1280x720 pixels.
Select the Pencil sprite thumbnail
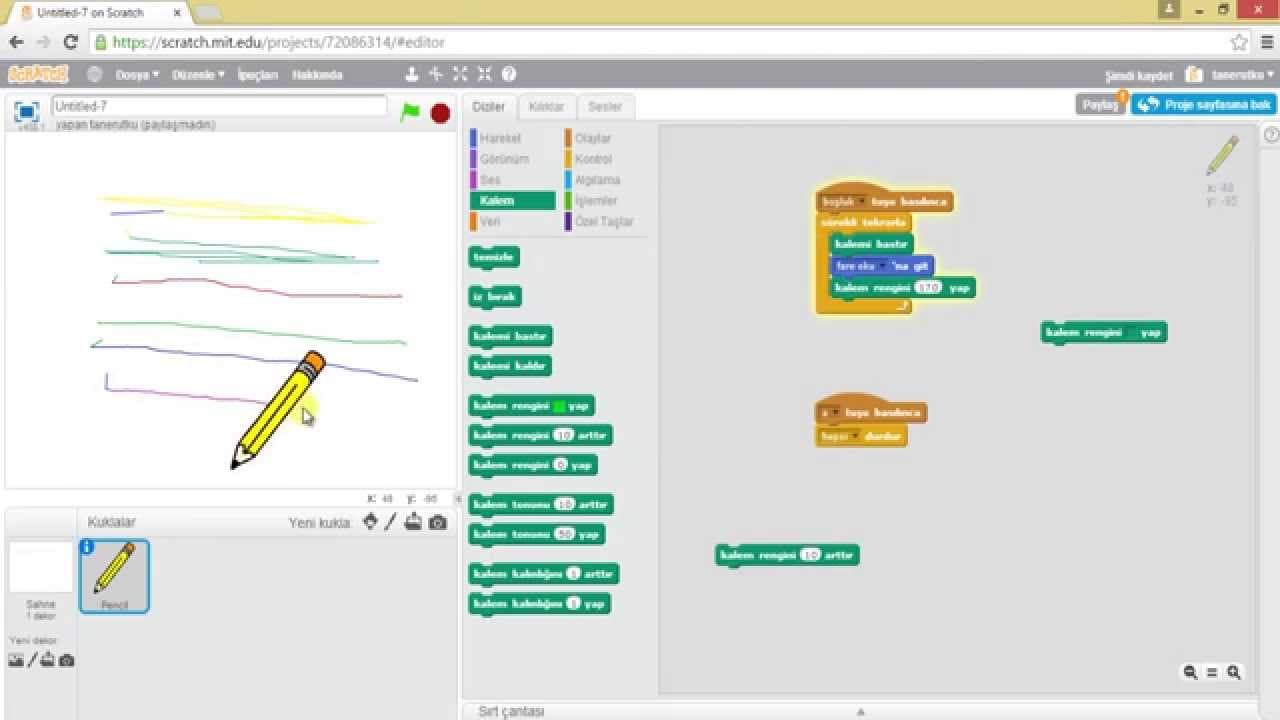(114, 576)
